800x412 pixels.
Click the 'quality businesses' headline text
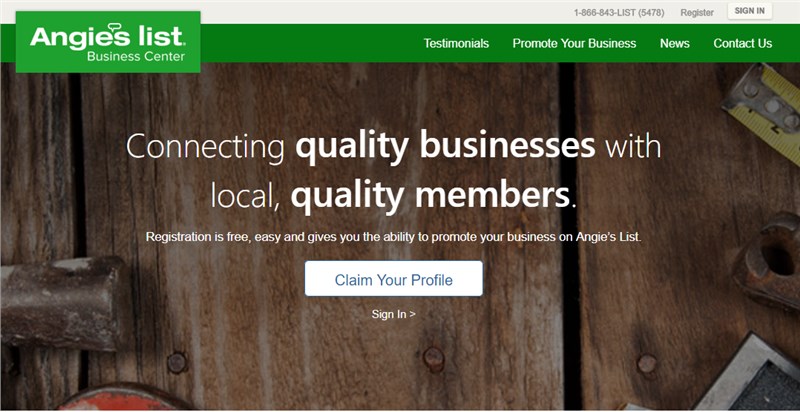click(445, 145)
